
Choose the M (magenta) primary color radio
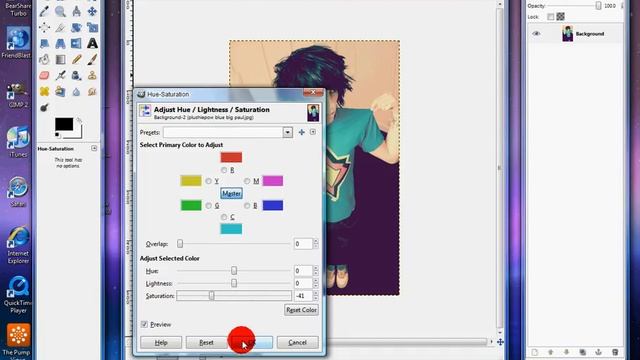pos(247,181)
